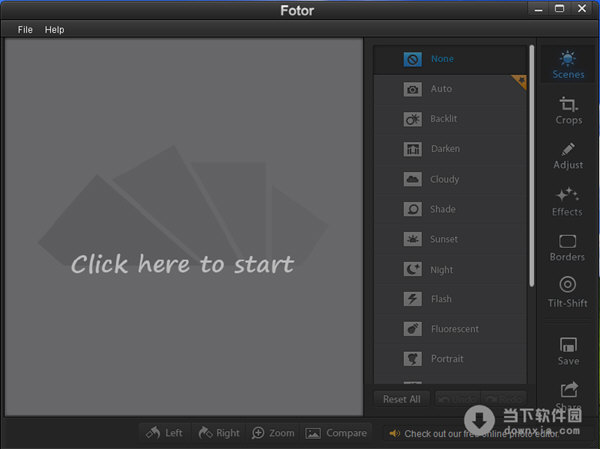Open the Help menu
The height and width of the screenshot is (449, 600).
point(54,29)
